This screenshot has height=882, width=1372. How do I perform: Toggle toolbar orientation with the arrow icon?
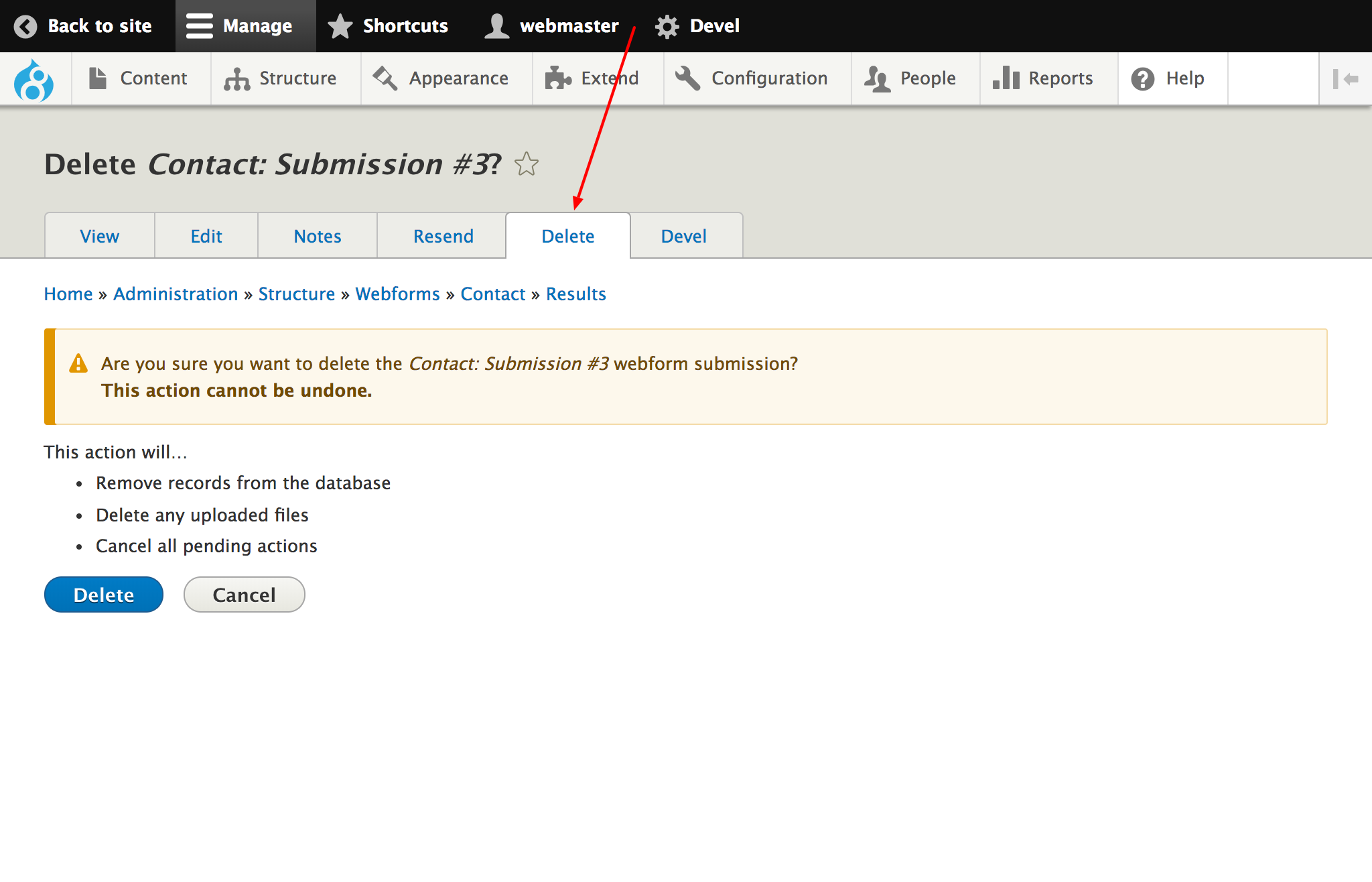[x=1345, y=78]
